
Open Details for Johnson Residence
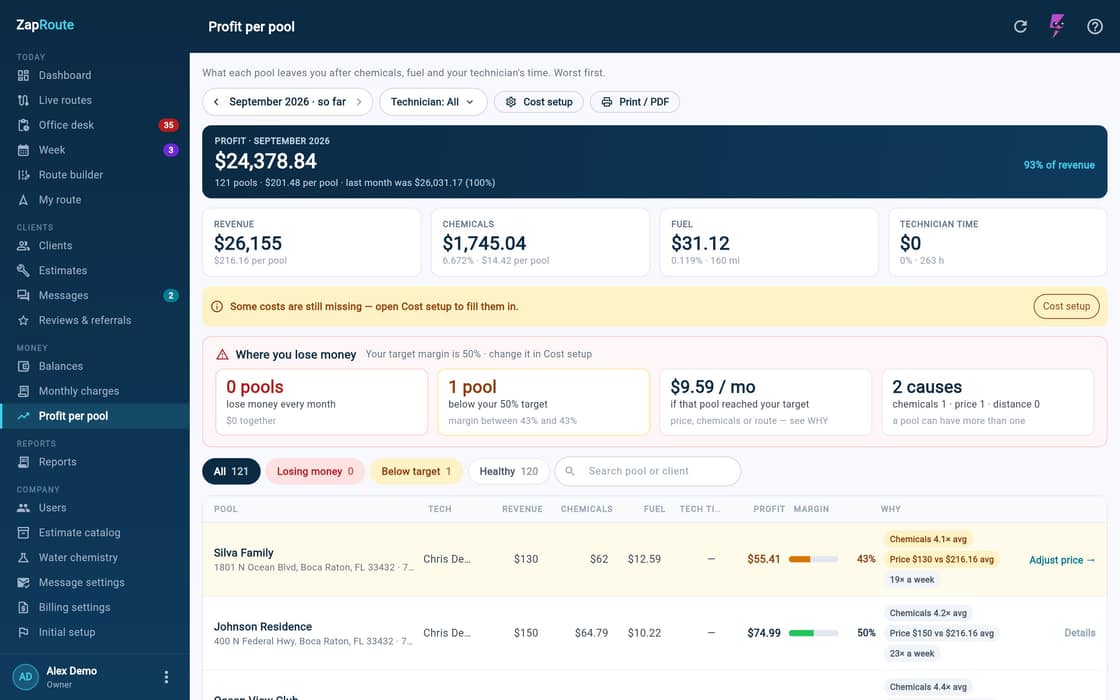tap(1079, 633)
